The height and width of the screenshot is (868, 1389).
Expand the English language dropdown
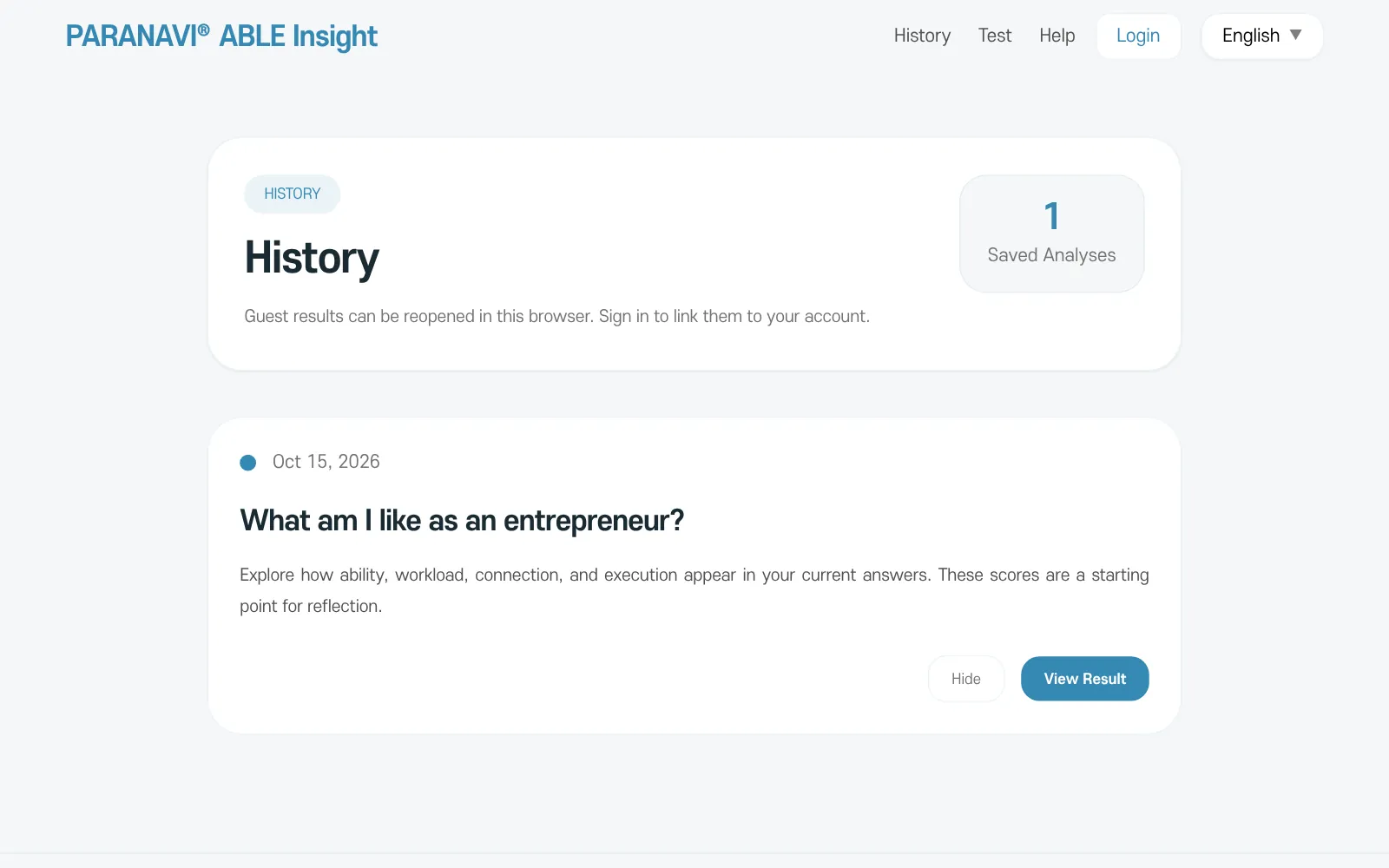[1261, 36]
